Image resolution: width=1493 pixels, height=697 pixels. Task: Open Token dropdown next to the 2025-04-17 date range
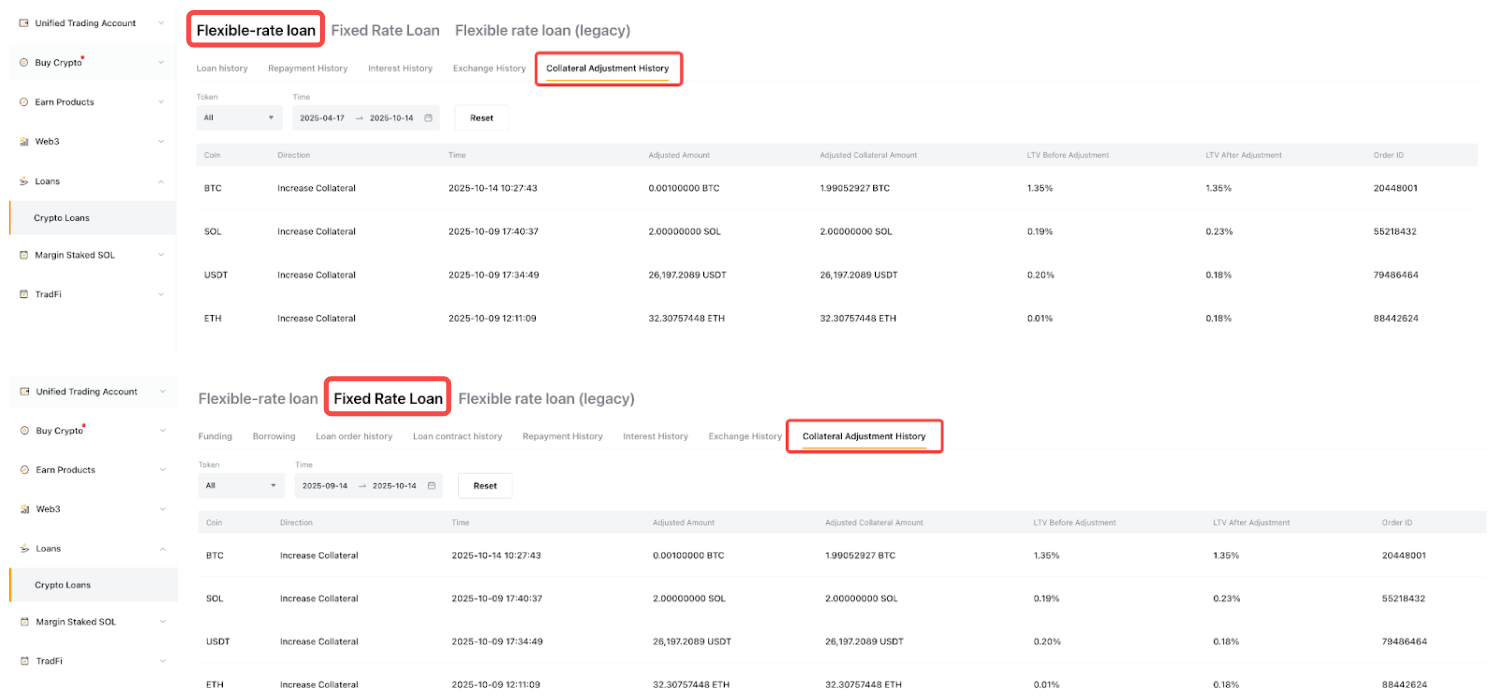(x=239, y=118)
